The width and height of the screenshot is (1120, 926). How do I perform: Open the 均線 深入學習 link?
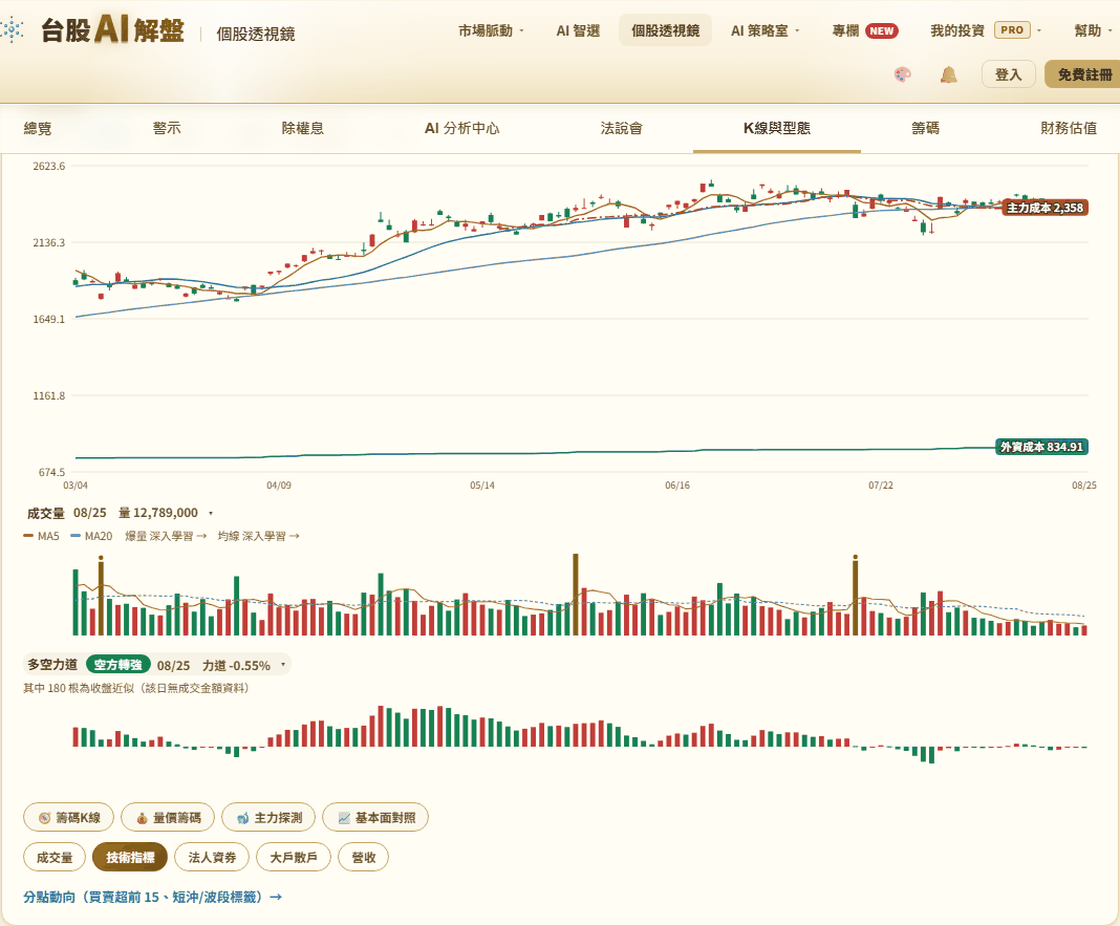[259, 536]
